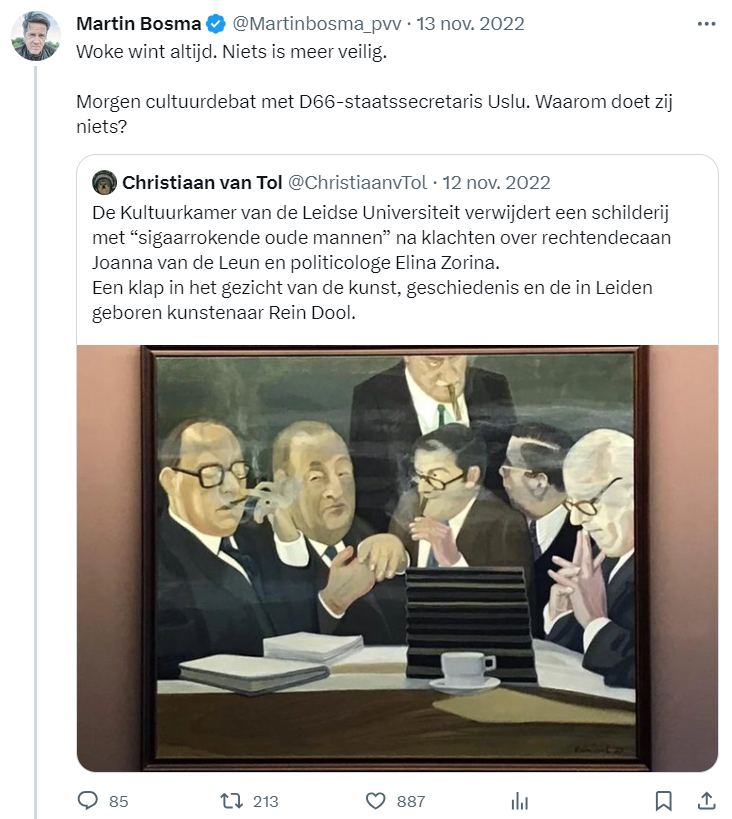Open the three-dot more options menu
The width and height of the screenshot is (732, 819).
click(x=706, y=24)
